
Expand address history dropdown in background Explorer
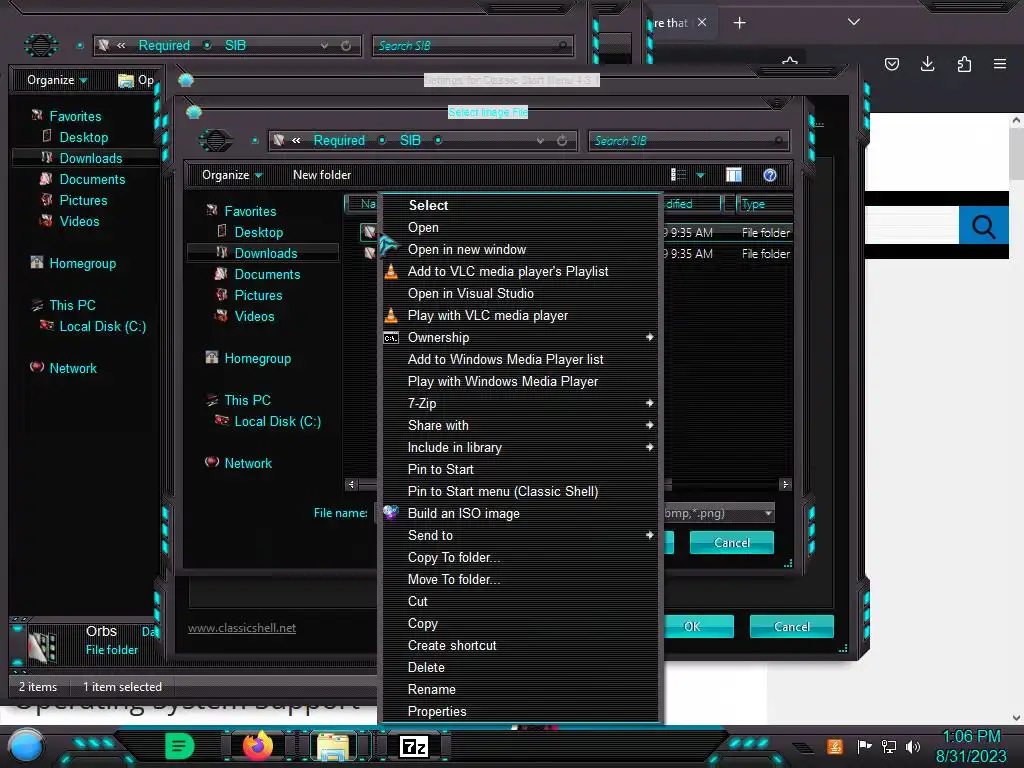tap(325, 46)
